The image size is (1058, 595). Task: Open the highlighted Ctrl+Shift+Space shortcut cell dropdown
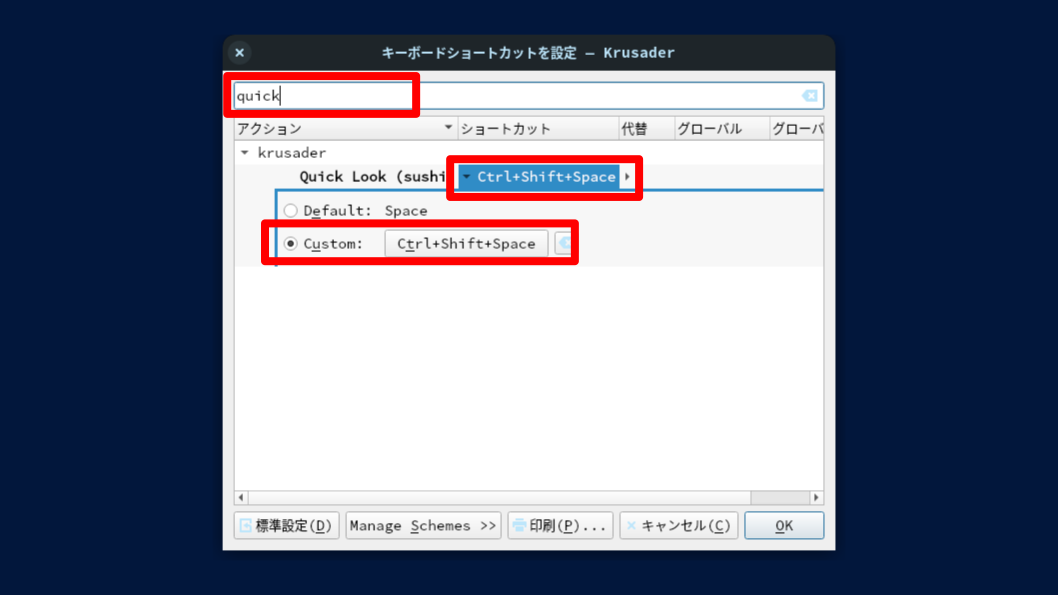pos(467,177)
